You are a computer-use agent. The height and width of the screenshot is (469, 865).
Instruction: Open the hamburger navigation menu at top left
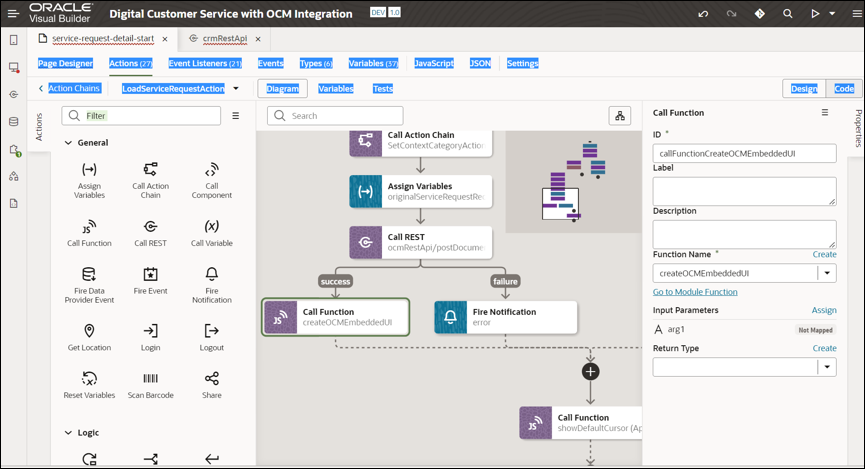coord(13,13)
